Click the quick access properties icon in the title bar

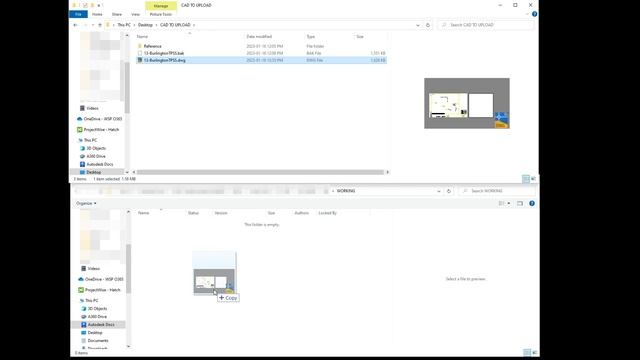pyautogui.click(x=85, y=5)
